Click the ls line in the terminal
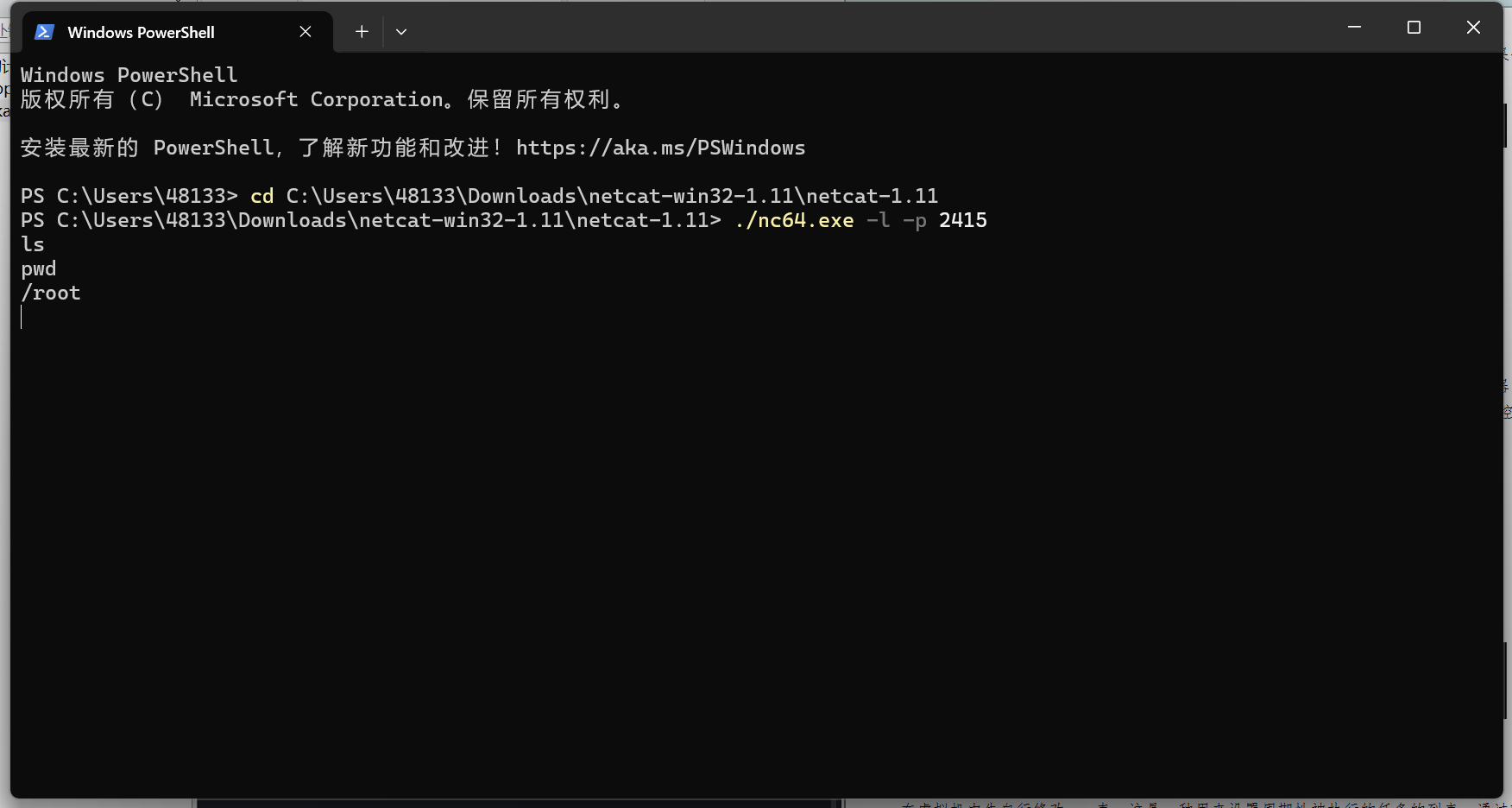 click(x=33, y=244)
